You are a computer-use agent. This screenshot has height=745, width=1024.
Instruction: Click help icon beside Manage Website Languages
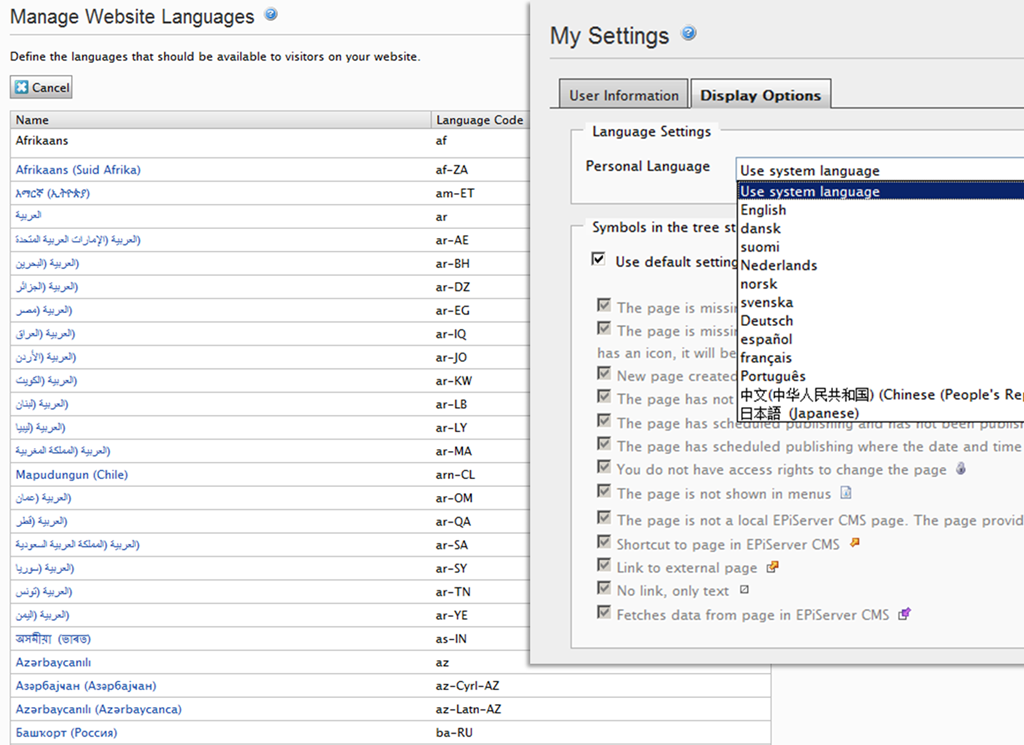click(271, 15)
